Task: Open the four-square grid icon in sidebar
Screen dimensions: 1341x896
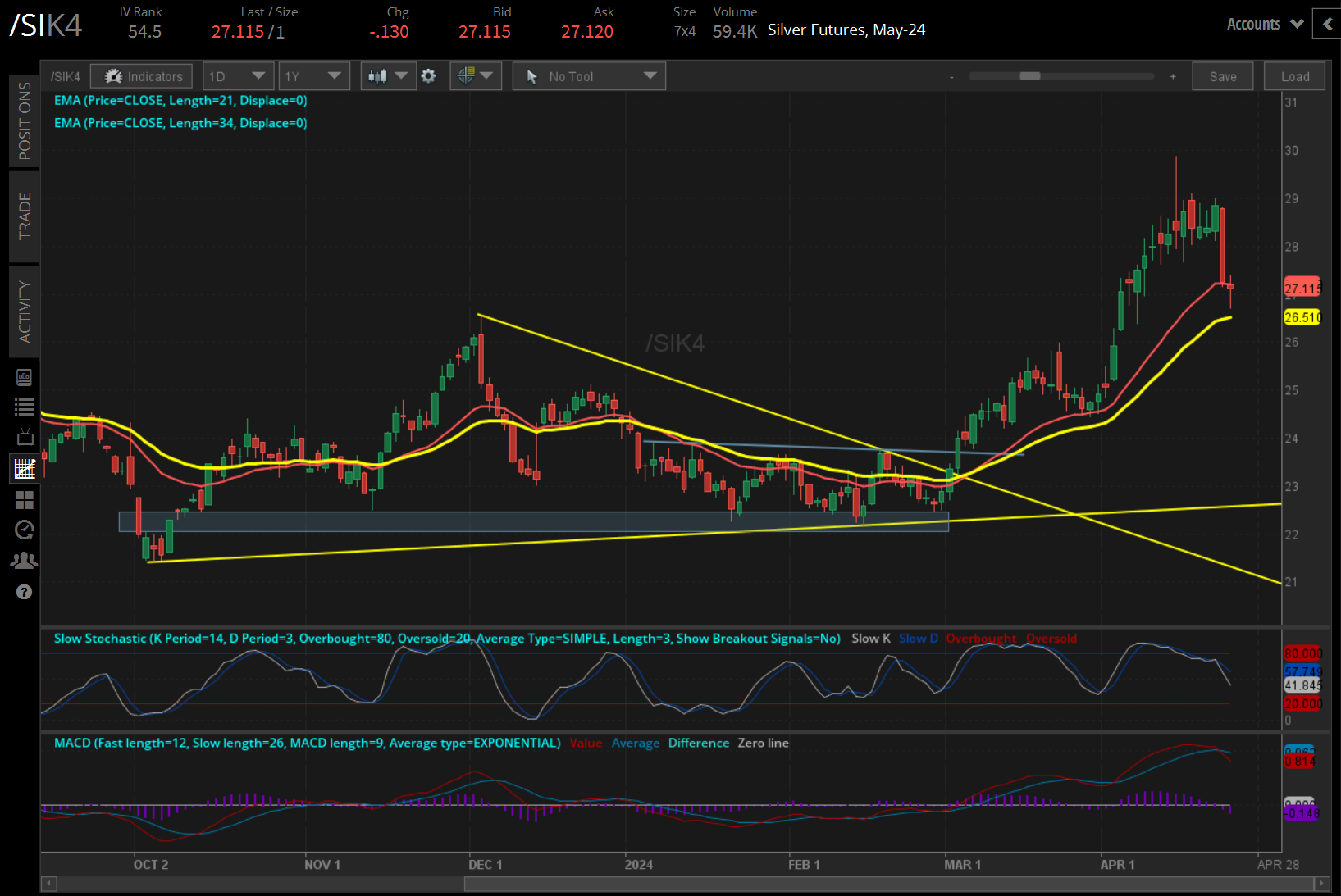Action: 25,499
